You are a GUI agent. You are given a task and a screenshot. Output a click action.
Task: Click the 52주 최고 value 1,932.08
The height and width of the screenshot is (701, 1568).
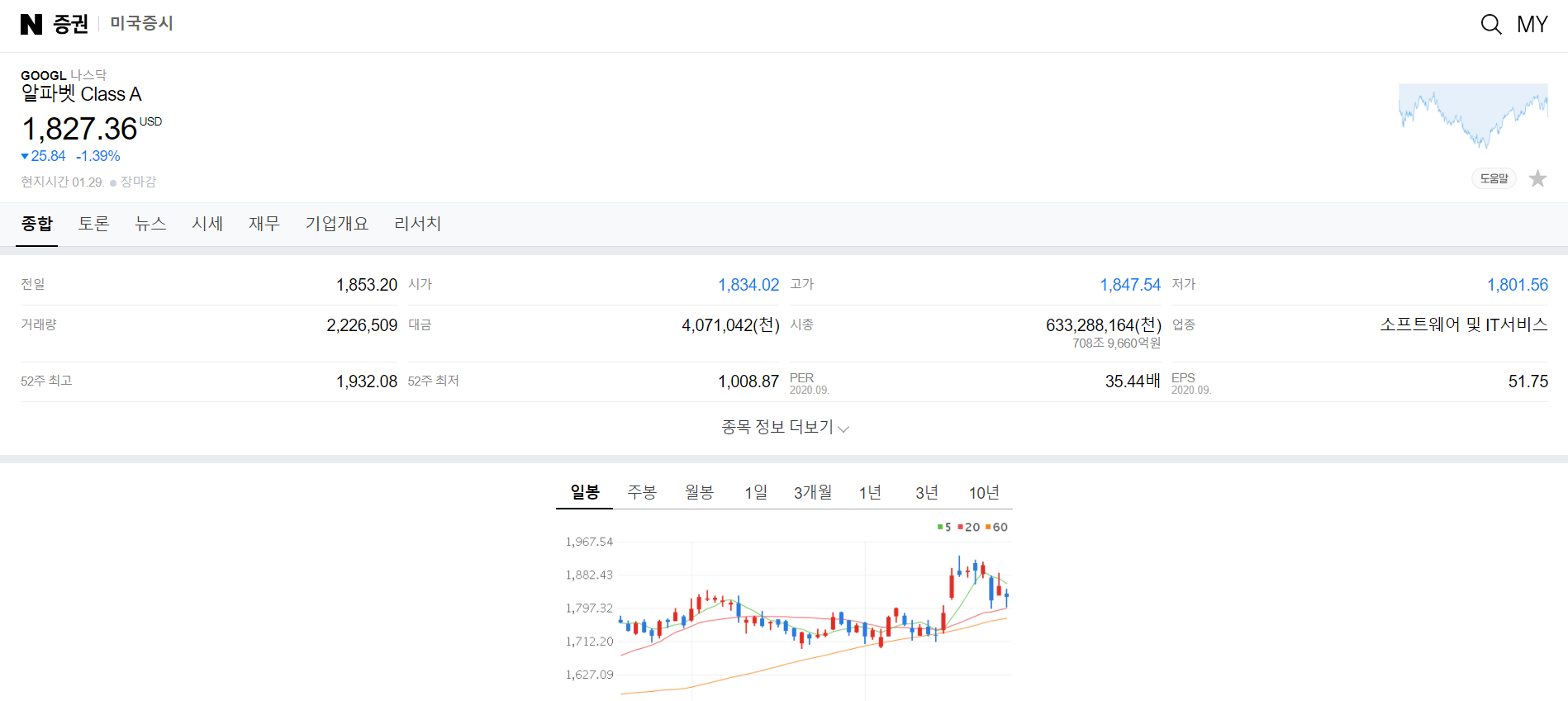tap(367, 381)
